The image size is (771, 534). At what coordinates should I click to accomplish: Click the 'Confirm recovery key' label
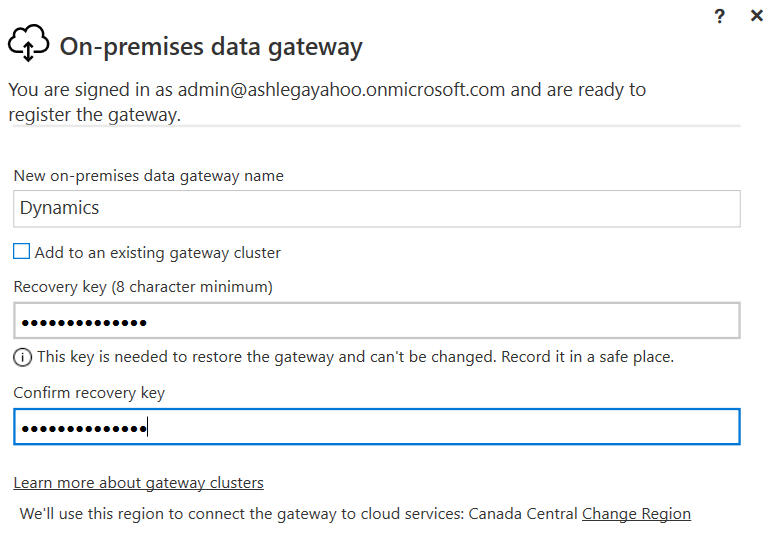(89, 393)
